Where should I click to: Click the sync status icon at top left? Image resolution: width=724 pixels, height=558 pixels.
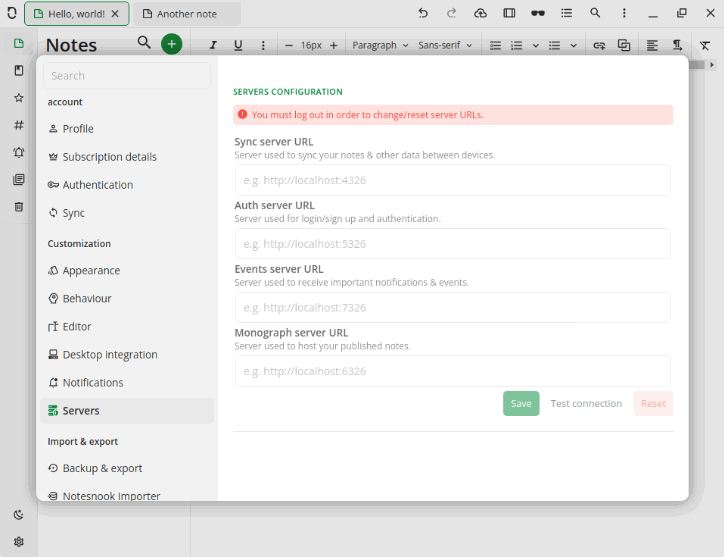click(12, 13)
